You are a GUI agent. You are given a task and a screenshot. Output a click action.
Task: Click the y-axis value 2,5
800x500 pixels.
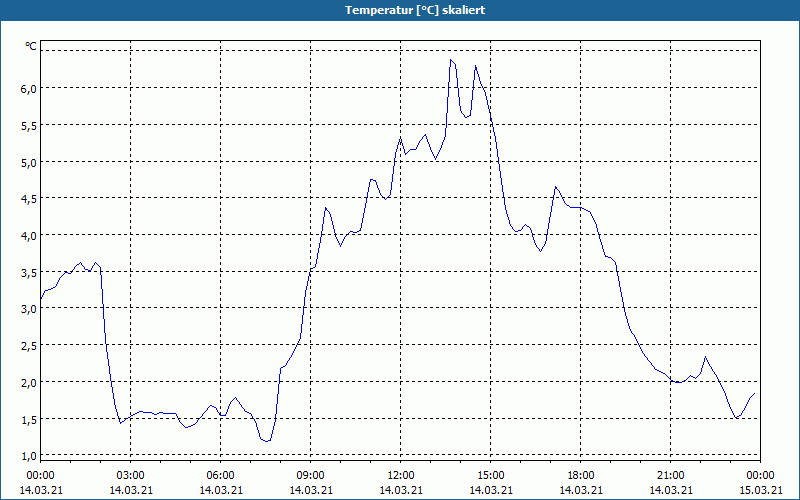[x=29, y=345]
